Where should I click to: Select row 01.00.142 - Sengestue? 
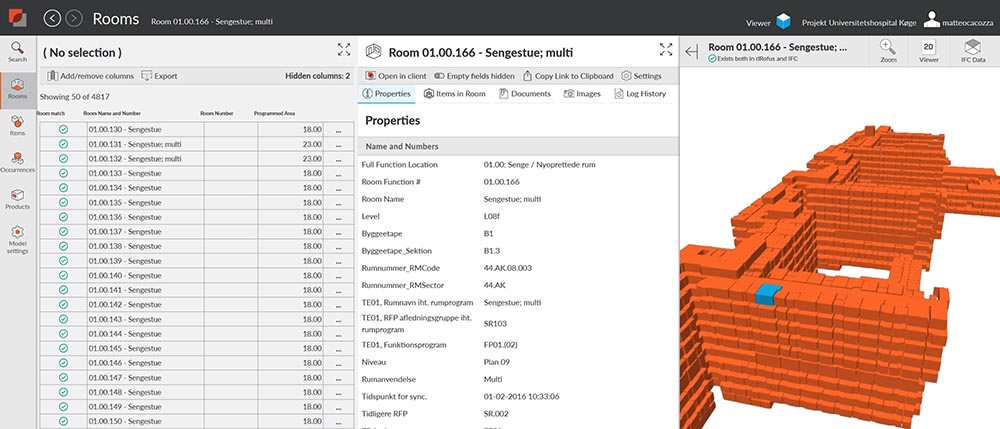pos(196,305)
